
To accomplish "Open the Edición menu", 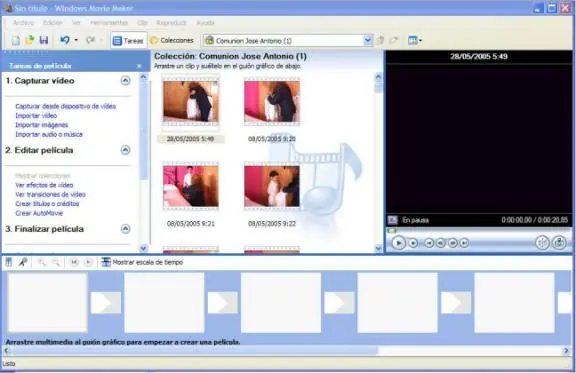I will tap(53, 23).
